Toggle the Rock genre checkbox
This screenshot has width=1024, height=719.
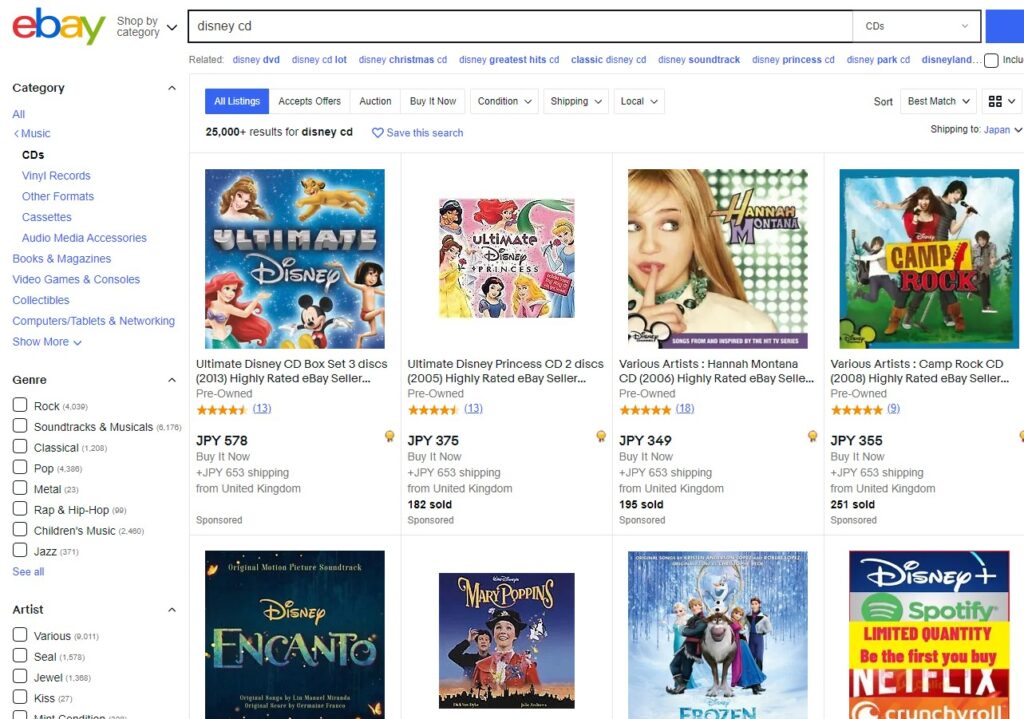click(x=20, y=405)
